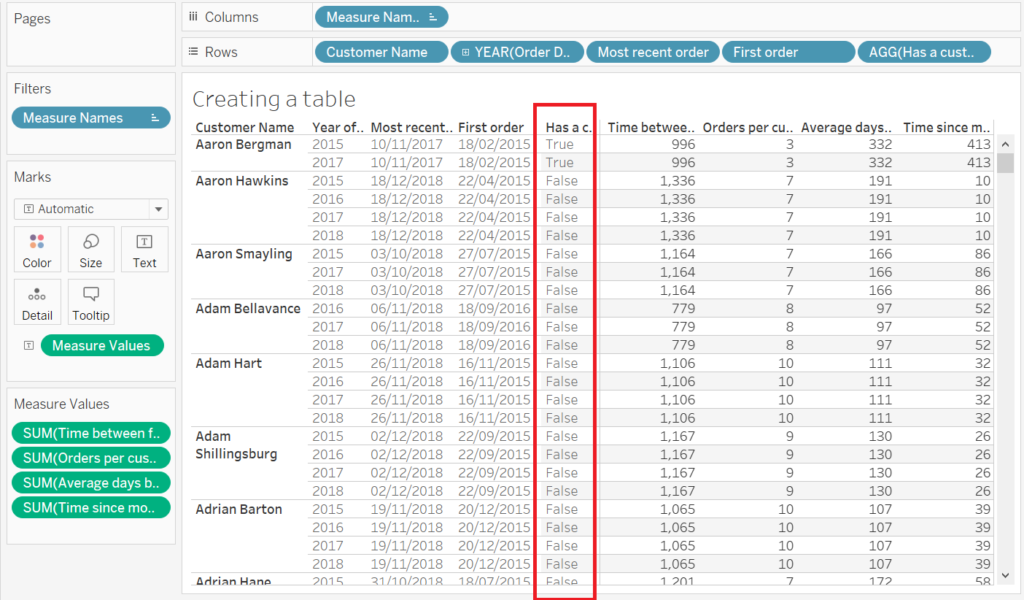This screenshot has width=1024, height=600.
Task: Click the sort icon on the Measure Names column pill
Action: coord(434,16)
